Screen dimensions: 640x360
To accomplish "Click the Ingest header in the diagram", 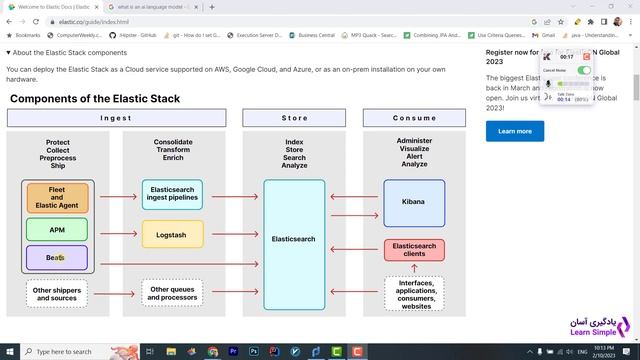I will pyautogui.click(x=116, y=118).
